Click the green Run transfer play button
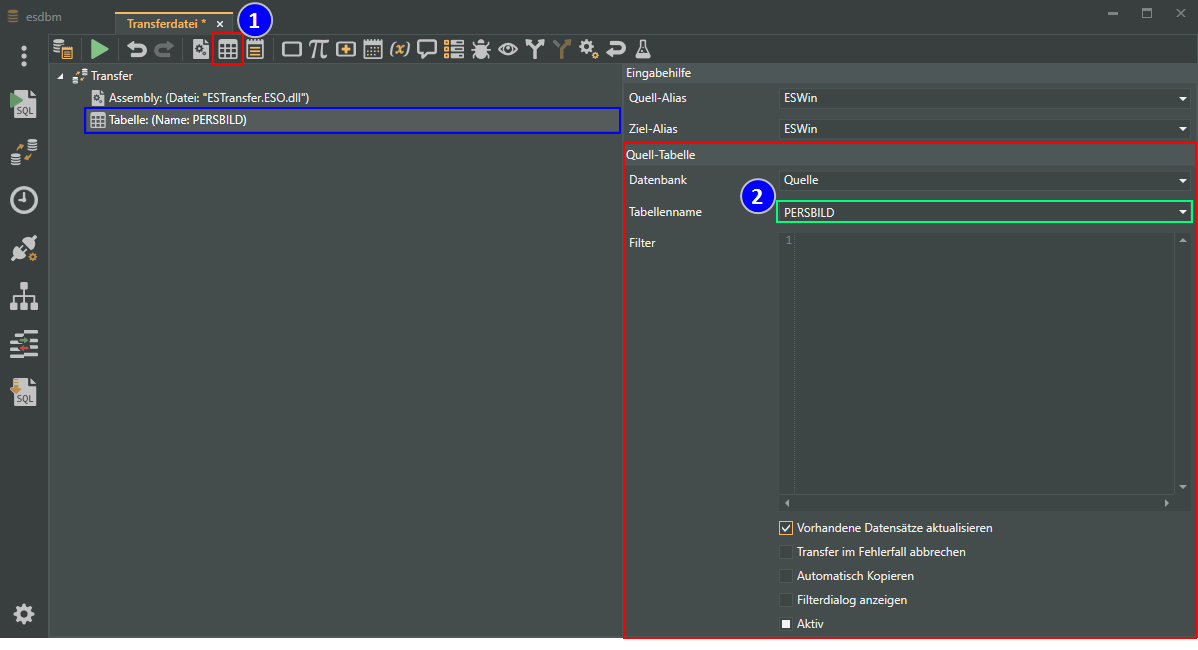The width and height of the screenshot is (1198, 650). pyautogui.click(x=99, y=48)
